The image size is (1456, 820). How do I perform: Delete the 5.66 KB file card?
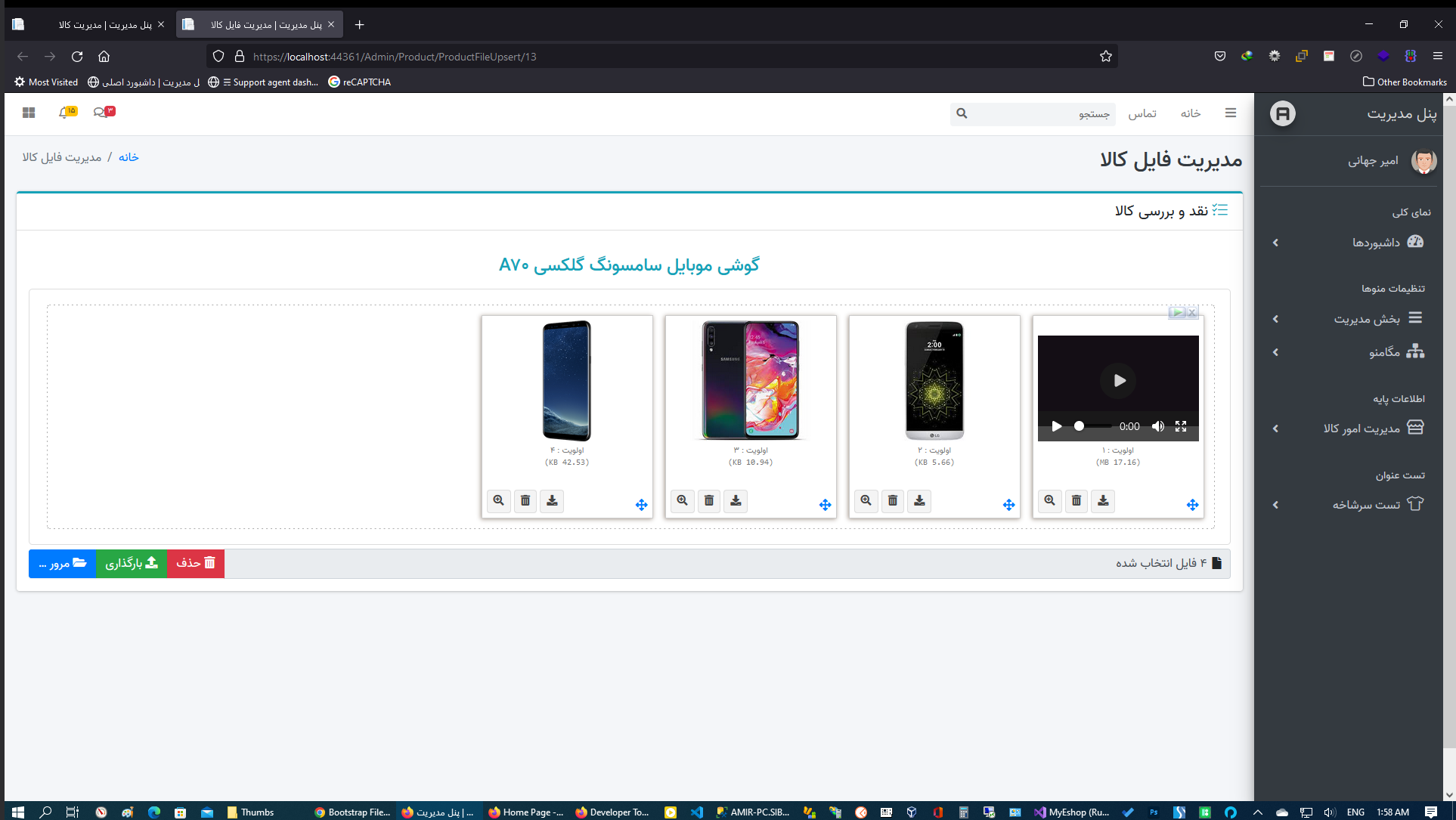893,500
